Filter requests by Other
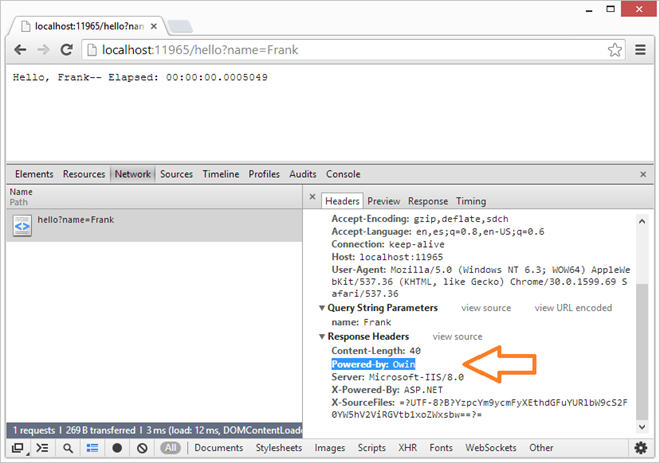 pos(541,448)
